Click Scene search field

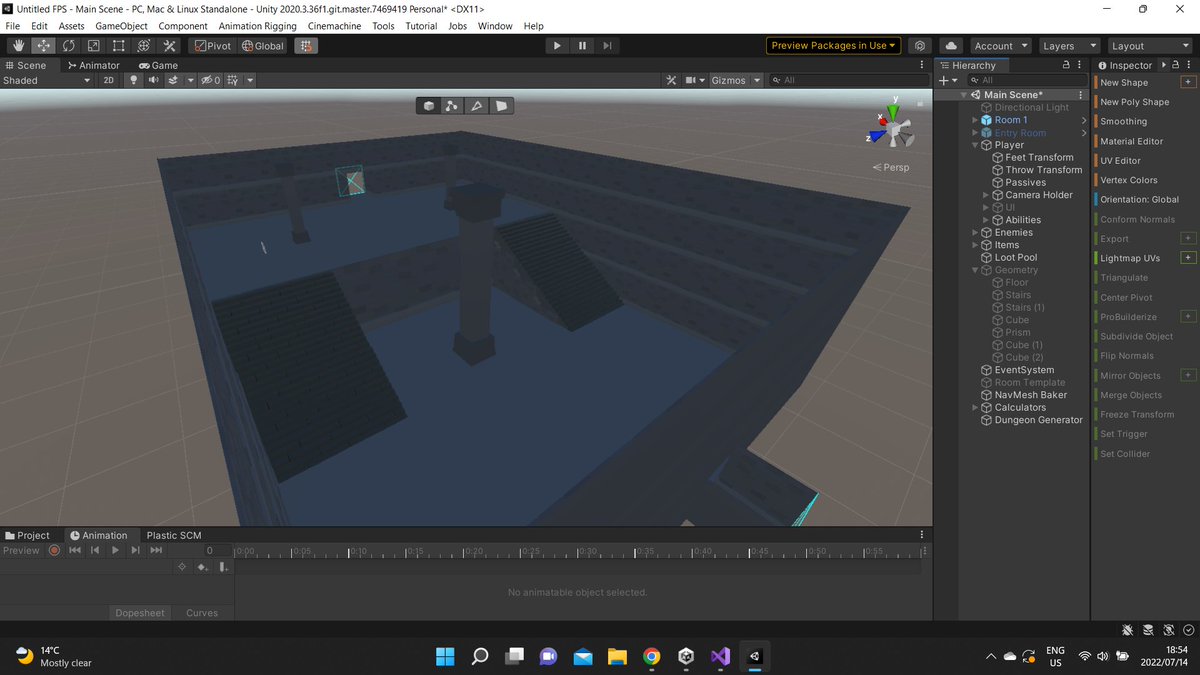850,80
